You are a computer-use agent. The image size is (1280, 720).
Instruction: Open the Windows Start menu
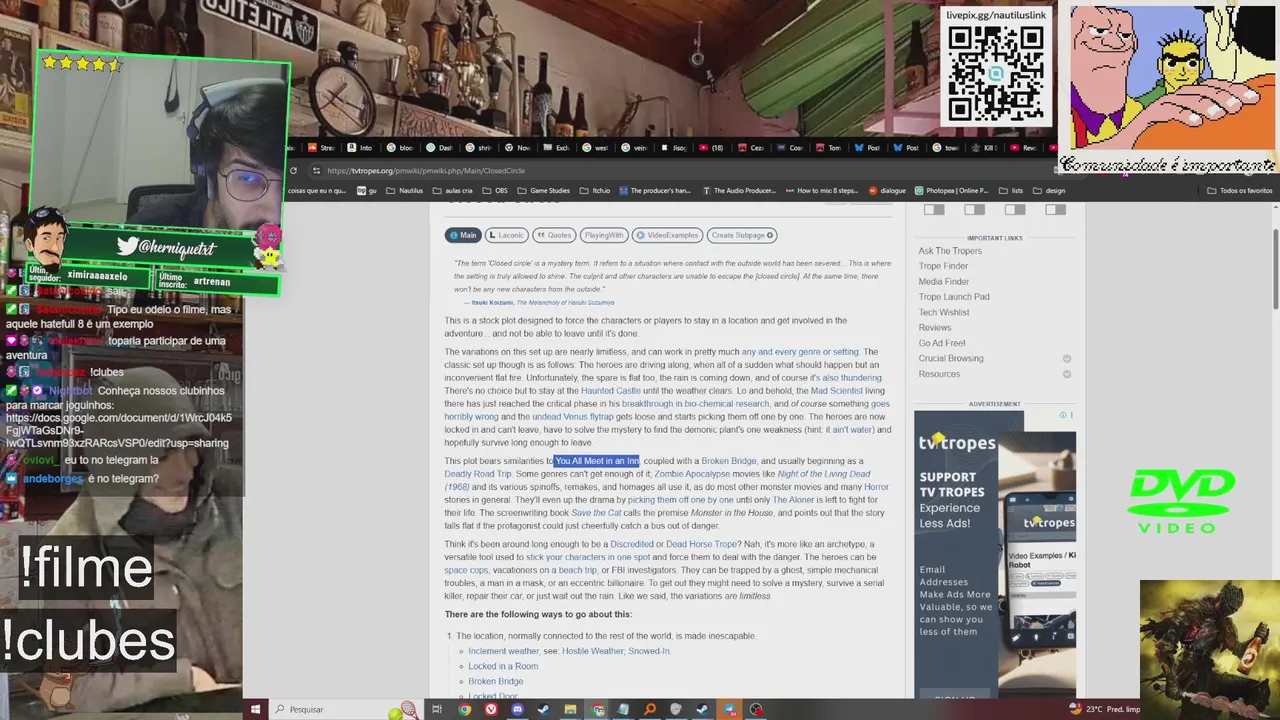click(255, 709)
